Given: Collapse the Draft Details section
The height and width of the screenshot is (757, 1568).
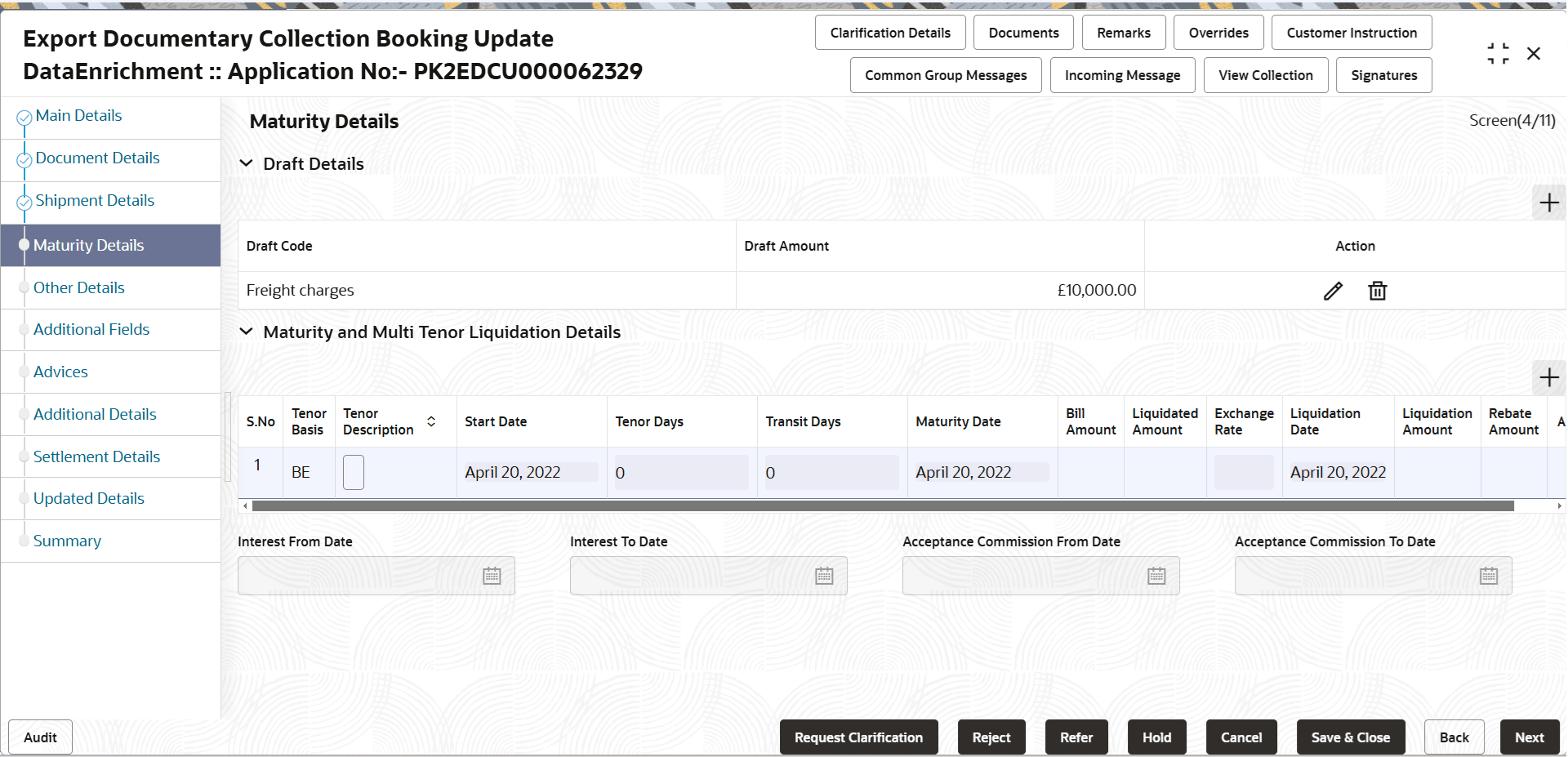Looking at the screenshot, I should tap(246, 163).
